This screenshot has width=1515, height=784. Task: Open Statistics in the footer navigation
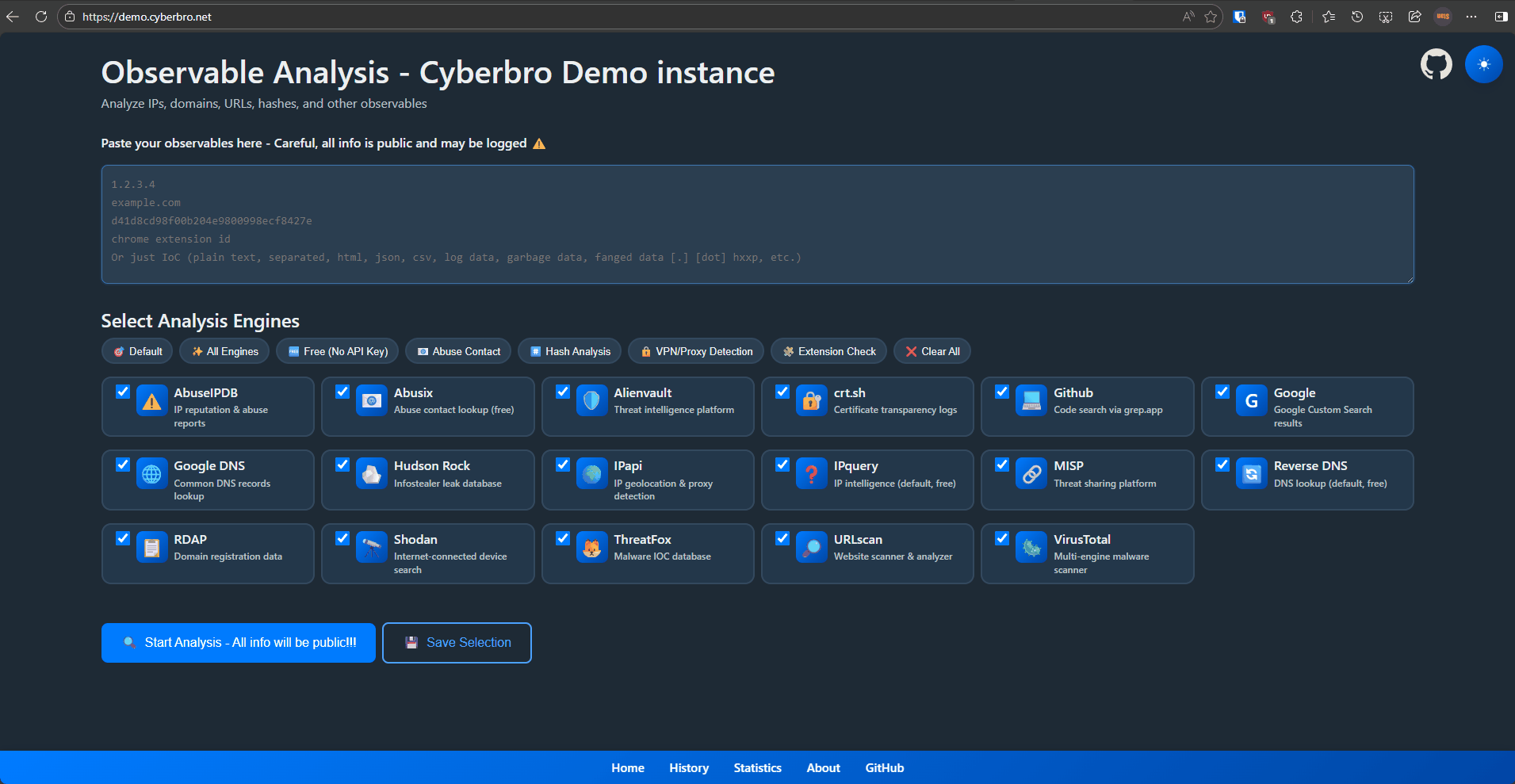[x=758, y=767]
